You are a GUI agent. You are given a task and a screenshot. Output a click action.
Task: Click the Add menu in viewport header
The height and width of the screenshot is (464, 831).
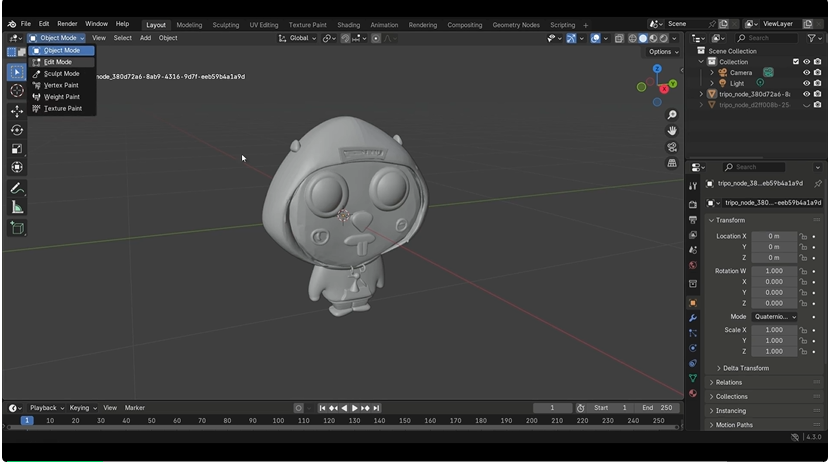tap(145, 38)
